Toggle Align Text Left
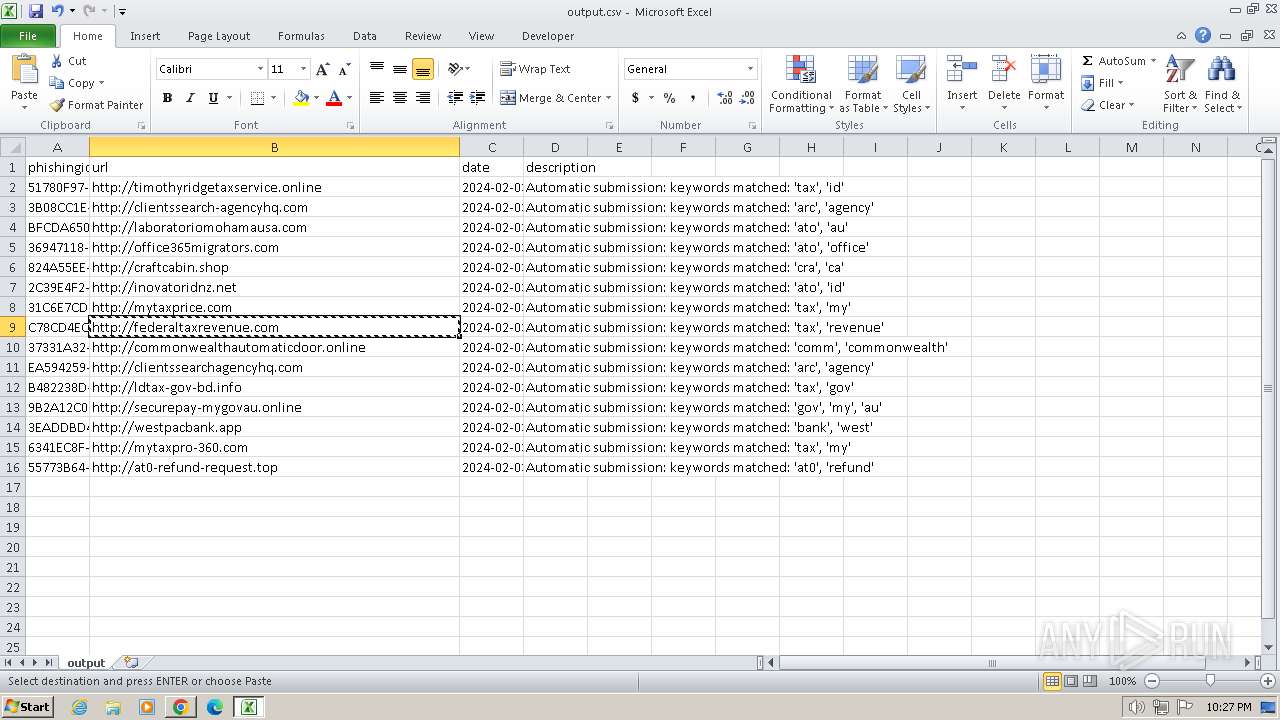 (377, 98)
